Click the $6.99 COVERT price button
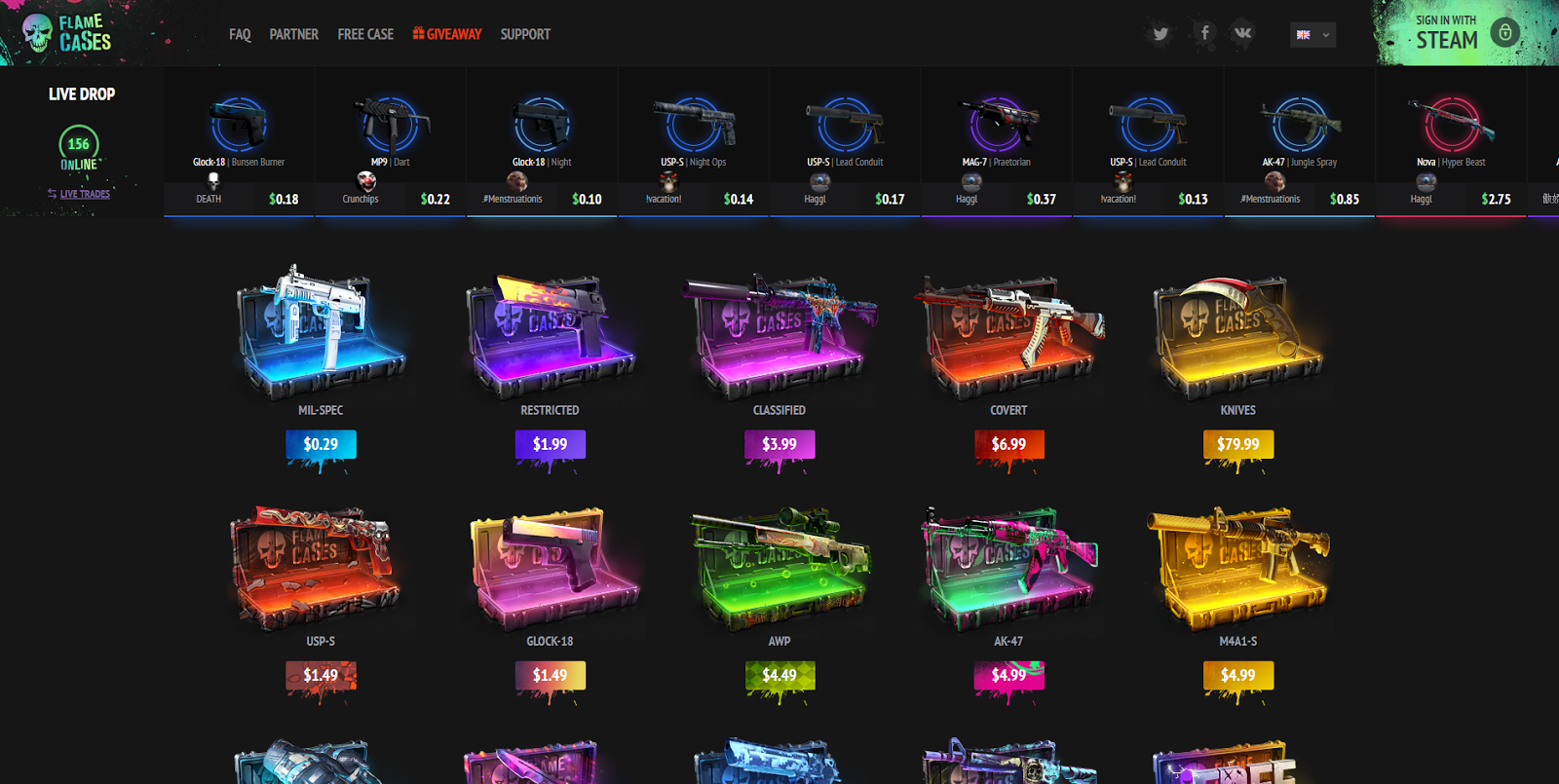The width and height of the screenshot is (1559, 784). tap(1008, 444)
